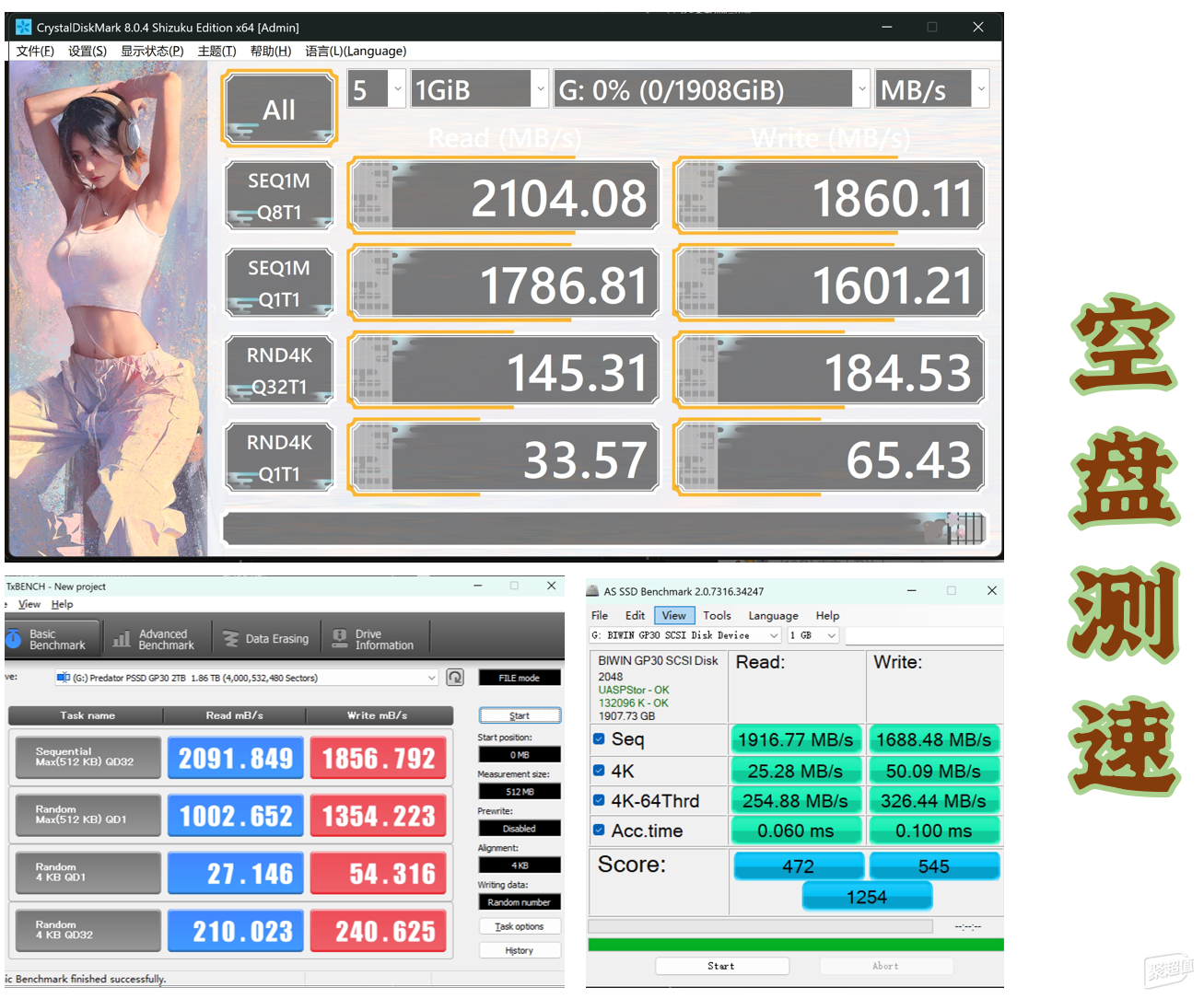Open the Edit menu in AS SSD Benchmark

pos(635,615)
